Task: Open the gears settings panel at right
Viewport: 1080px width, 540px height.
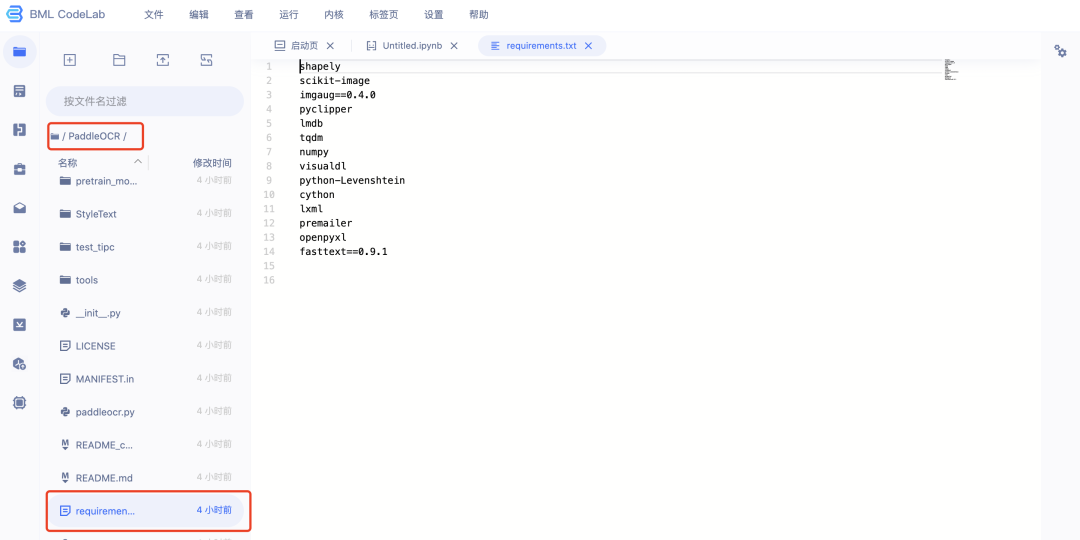Action: 1061,51
